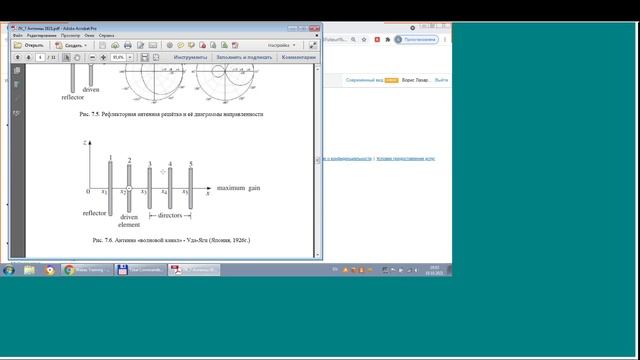Click the Chrome profile Приостановлена button
This screenshot has width=640, height=360.
pos(416,40)
